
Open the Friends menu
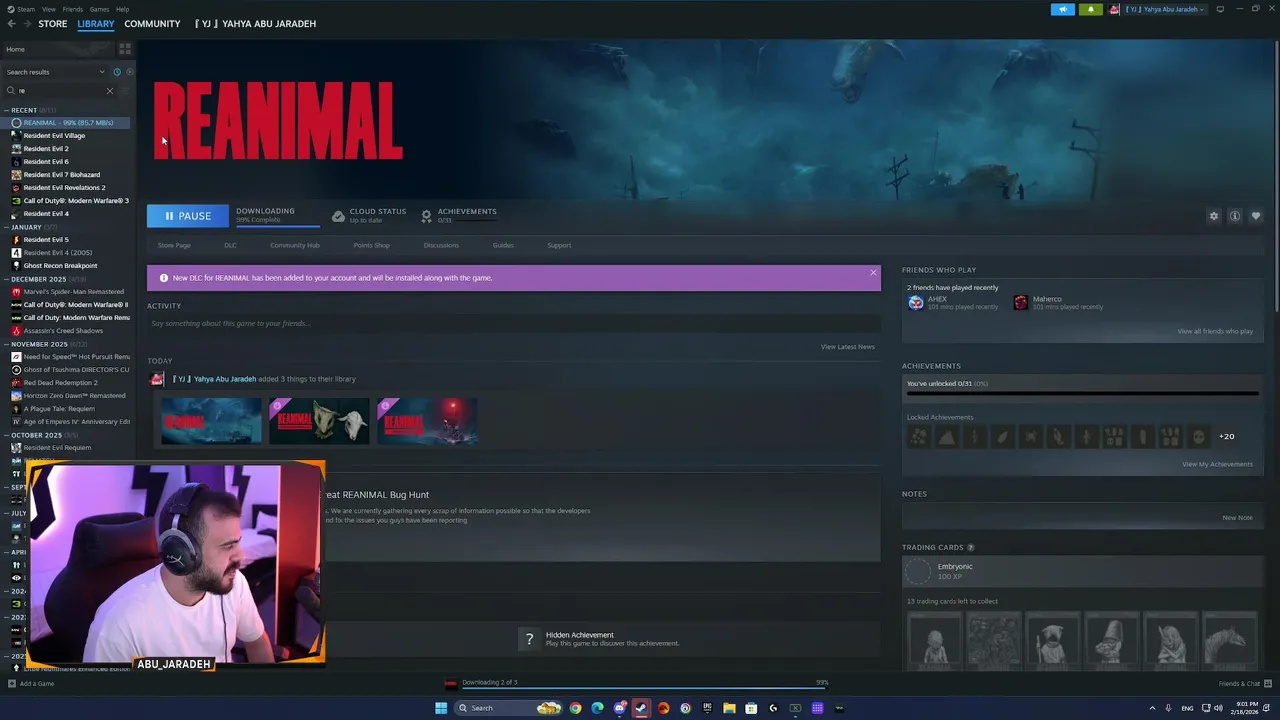coord(73,9)
